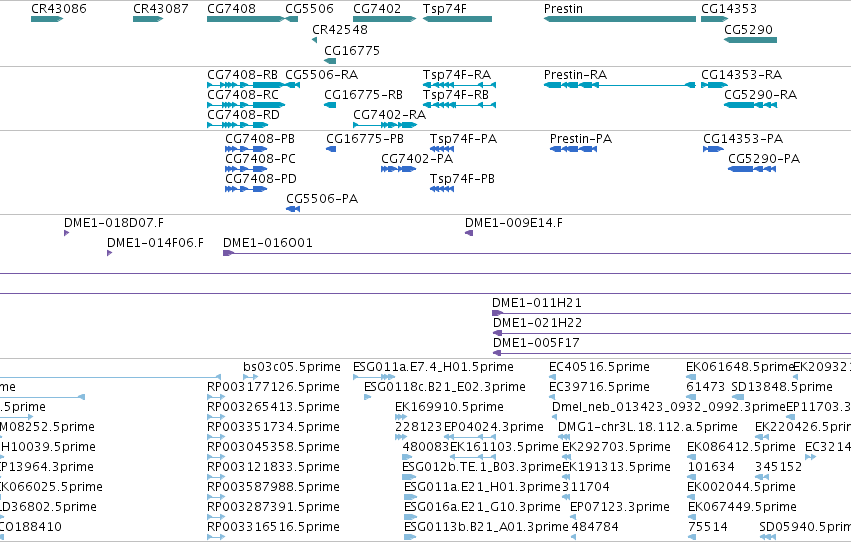Select the EC39716.5prime EST
This screenshot has width=851, height=542.
(552, 397)
